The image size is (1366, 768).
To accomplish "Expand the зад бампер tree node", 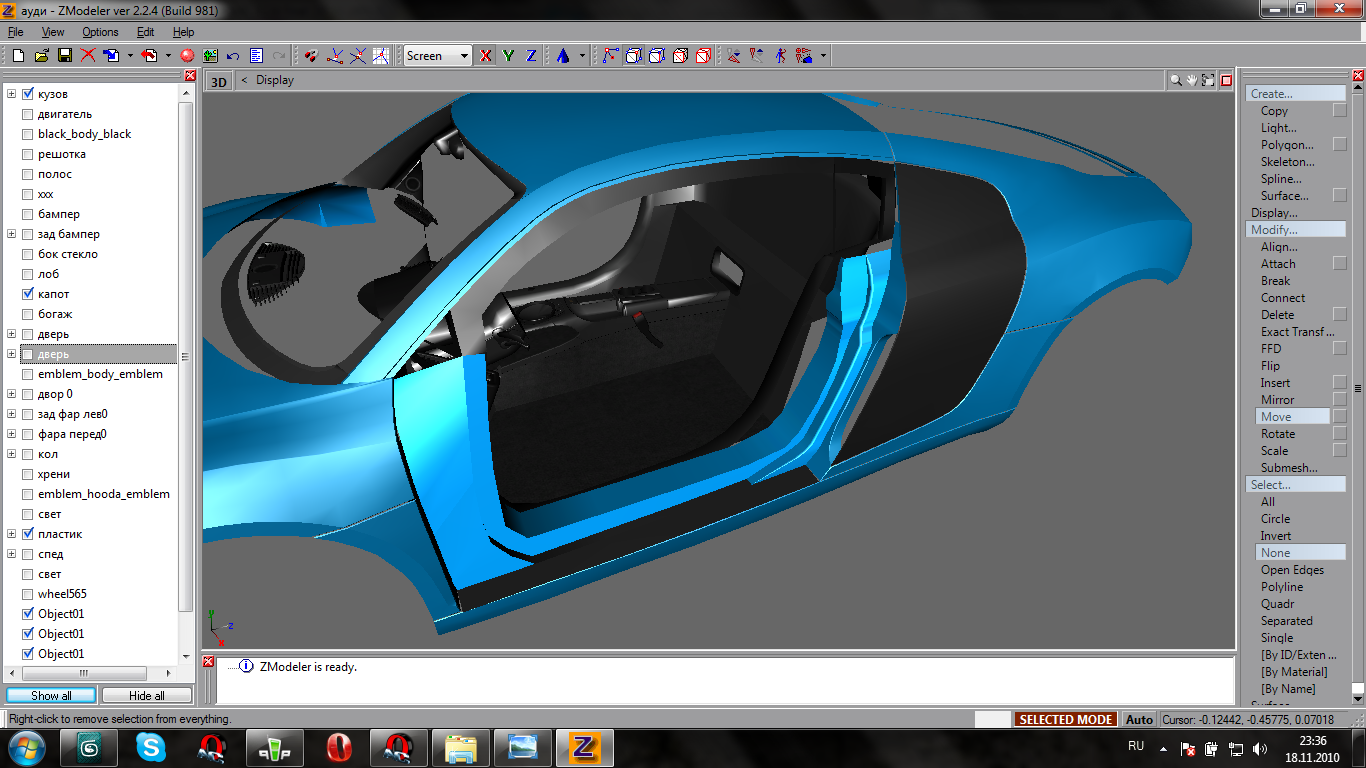I will pyautogui.click(x=12, y=234).
